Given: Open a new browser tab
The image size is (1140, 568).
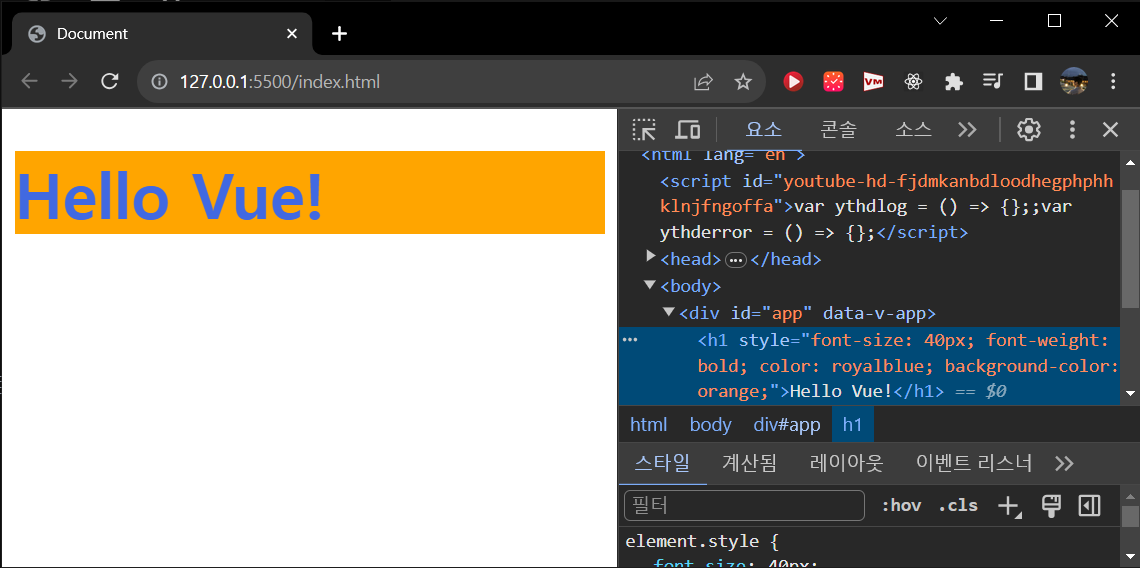Looking at the screenshot, I should point(339,33).
